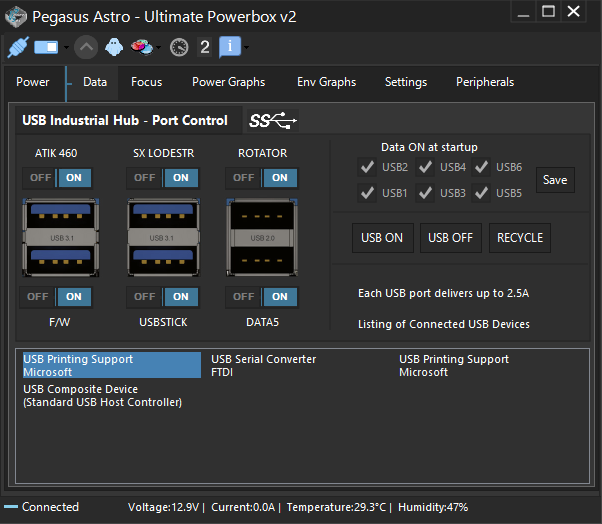Click Pegasus Astro app icon in title bar
Image resolution: width=602 pixels, height=524 pixels.
(16, 17)
